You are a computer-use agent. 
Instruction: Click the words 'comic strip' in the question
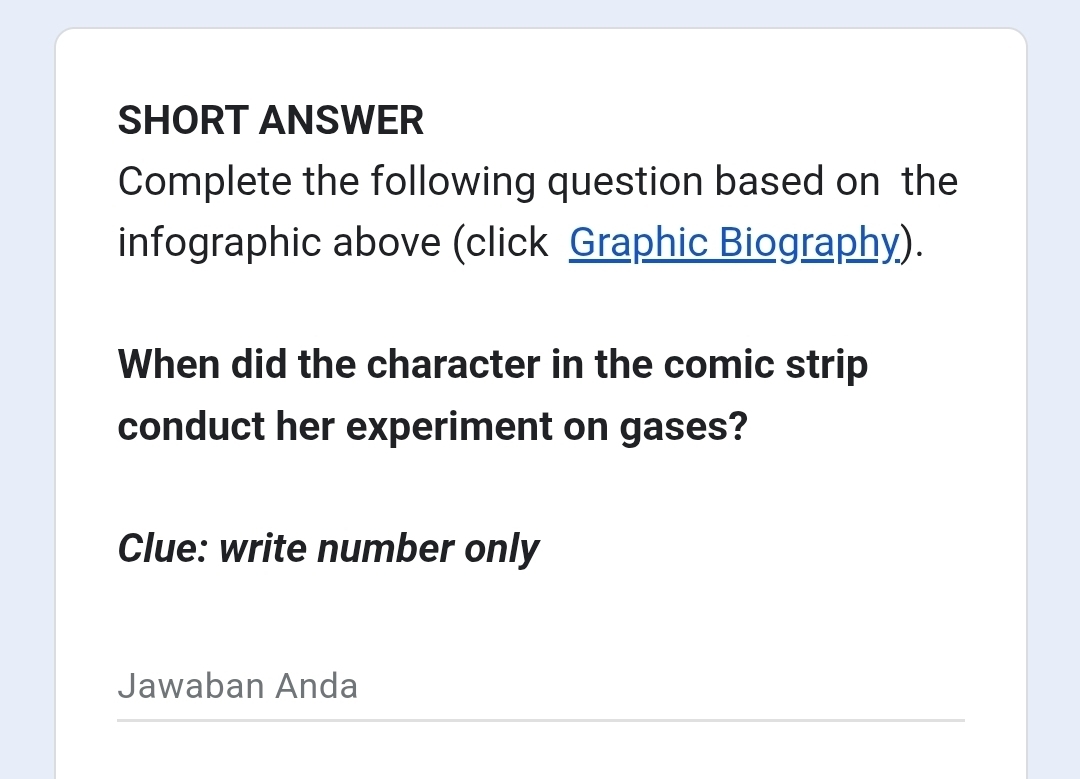(x=765, y=364)
